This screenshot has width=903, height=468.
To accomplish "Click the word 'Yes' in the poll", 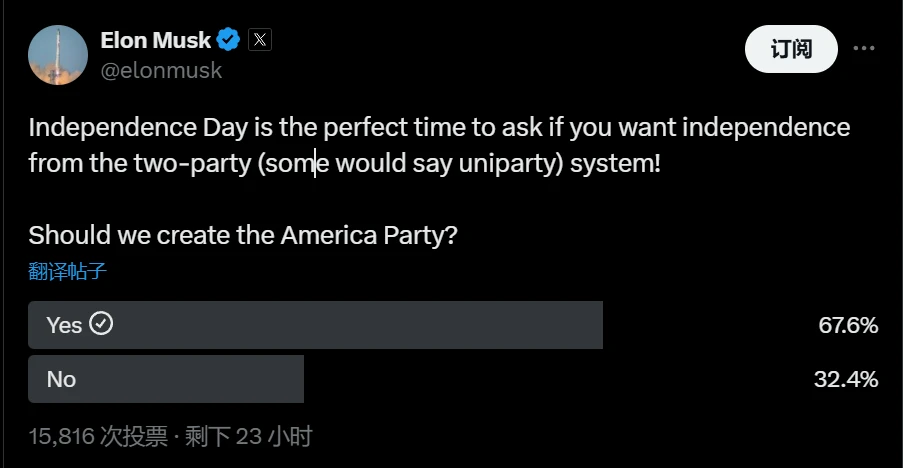I will pos(64,325).
